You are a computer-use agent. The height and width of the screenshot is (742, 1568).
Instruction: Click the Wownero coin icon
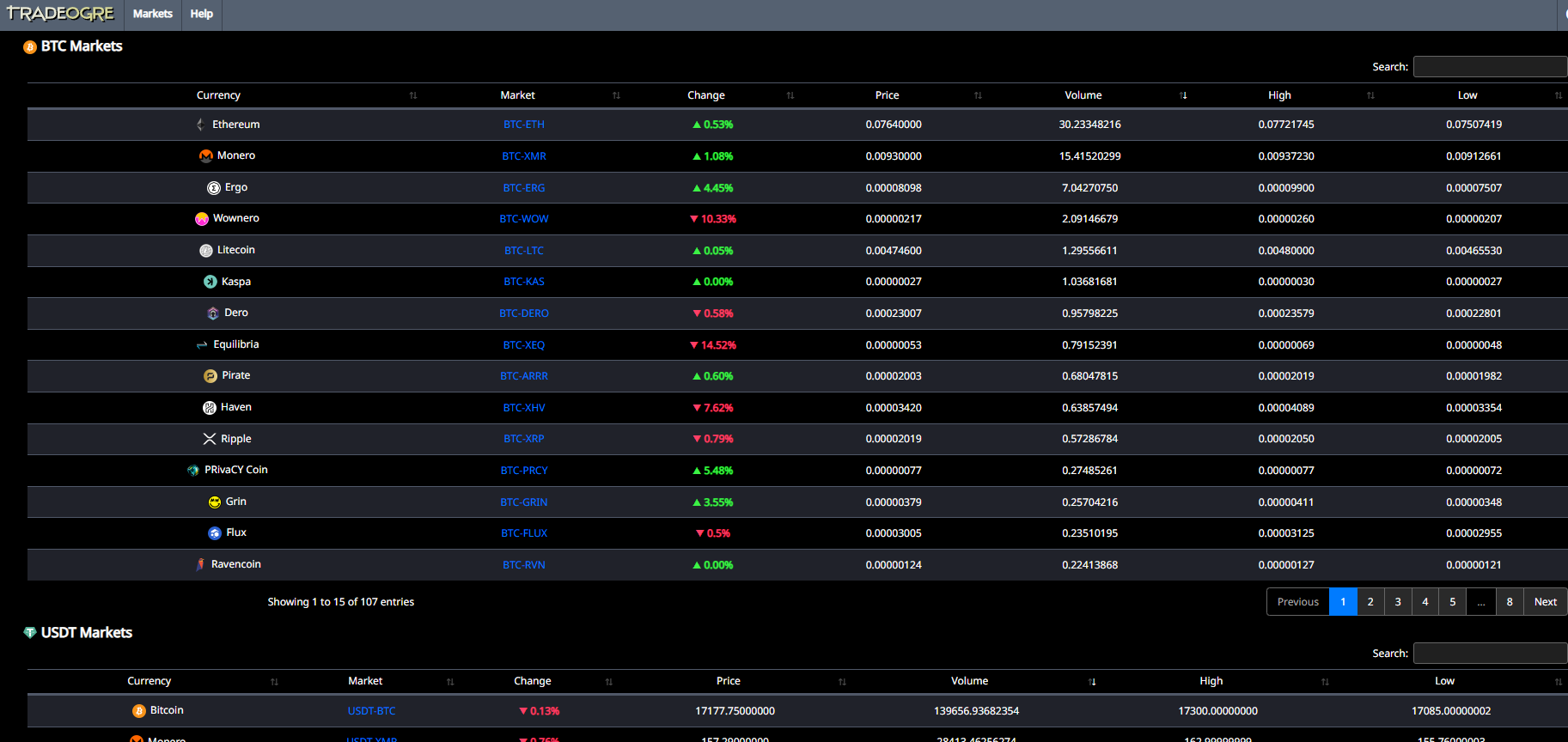pyautogui.click(x=202, y=218)
